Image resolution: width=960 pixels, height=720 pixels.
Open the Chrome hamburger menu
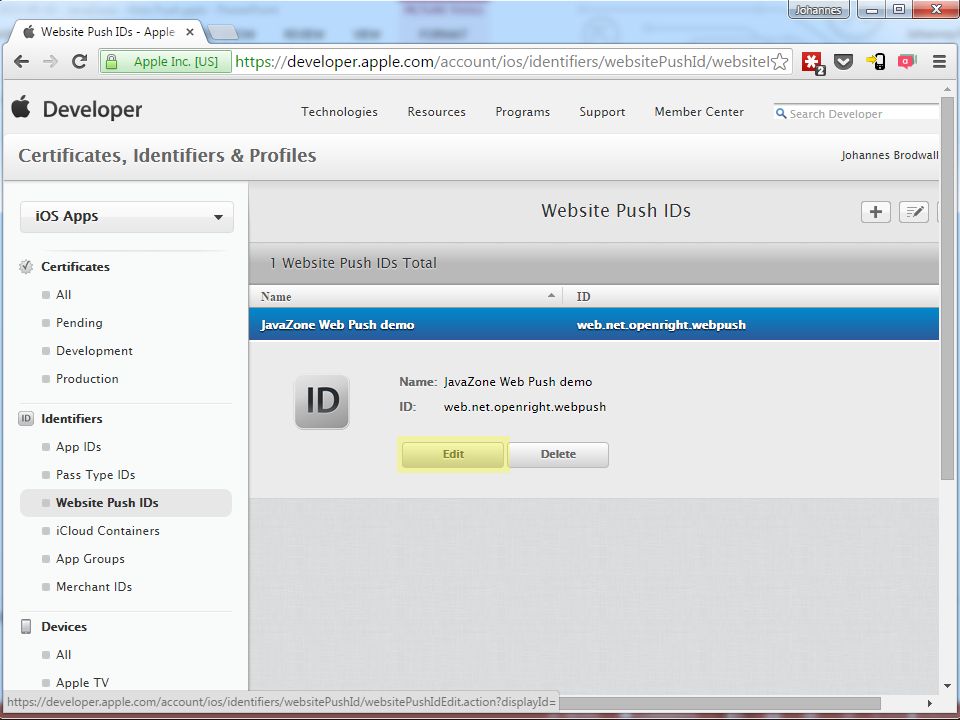[x=939, y=62]
